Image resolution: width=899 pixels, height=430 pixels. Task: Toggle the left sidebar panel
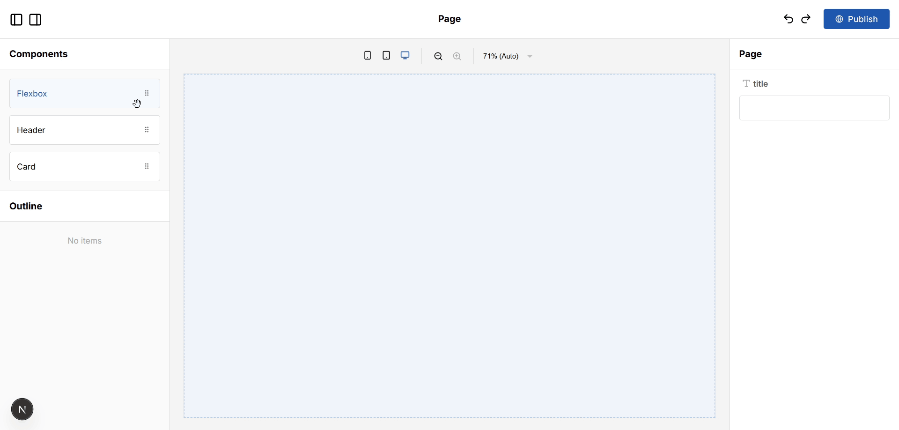click(17, 19)
